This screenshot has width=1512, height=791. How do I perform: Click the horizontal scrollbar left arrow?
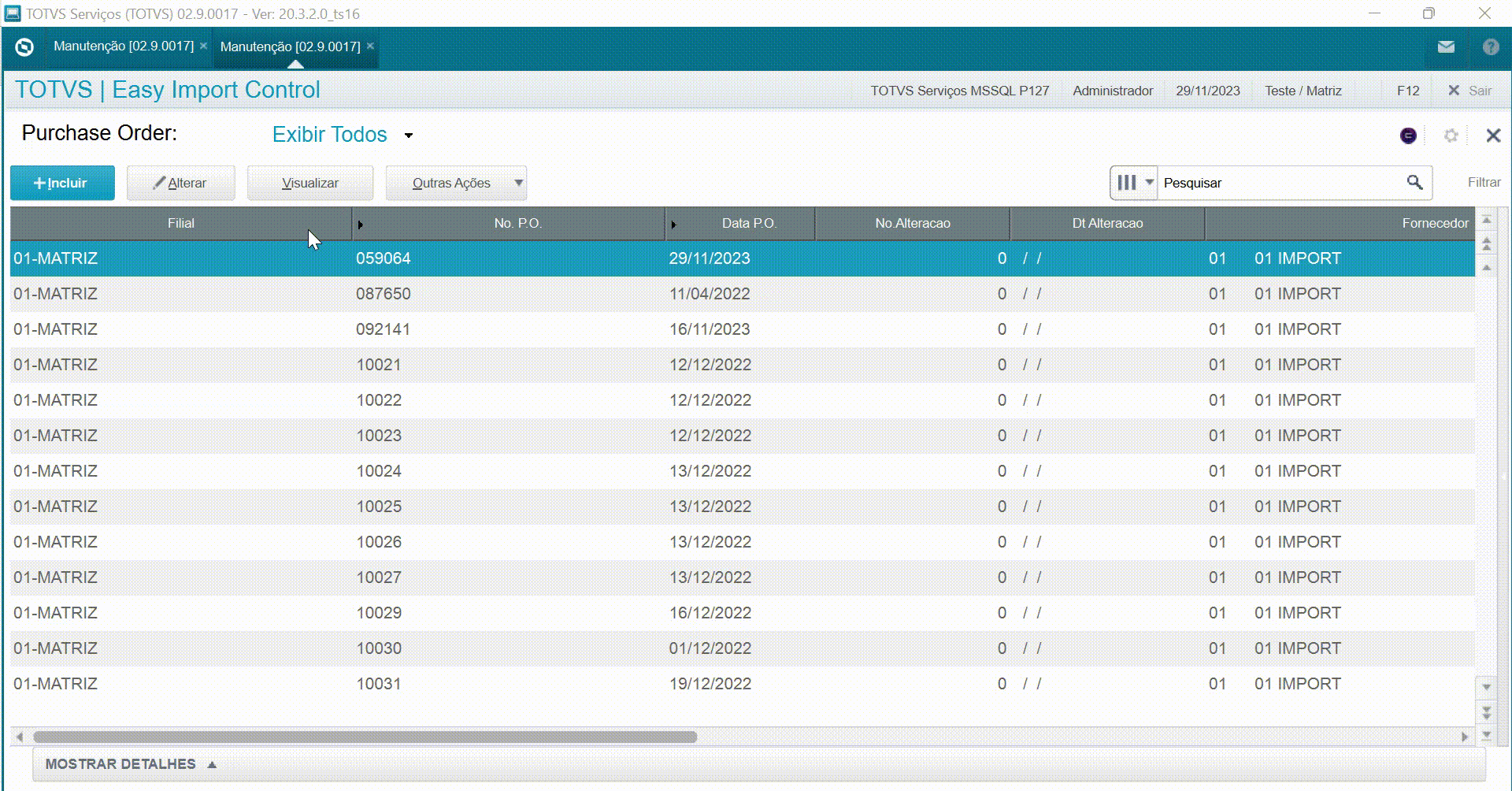click(x=20, y=737)
